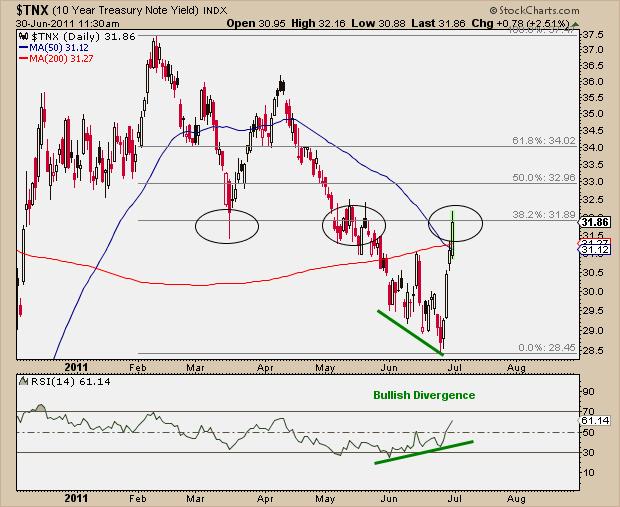
Task: Click '2011' under the RSI panel
Action: (x=76, y=498)
